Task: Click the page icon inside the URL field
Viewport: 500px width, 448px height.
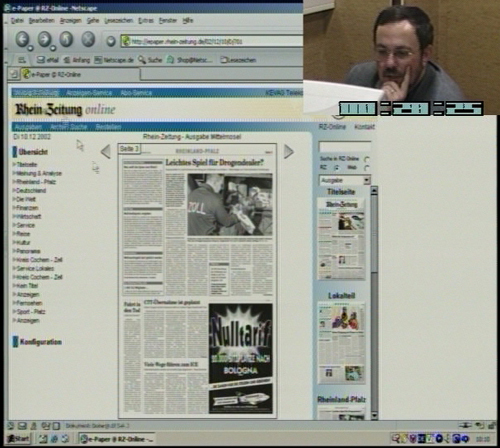Action: click(126, 41)
